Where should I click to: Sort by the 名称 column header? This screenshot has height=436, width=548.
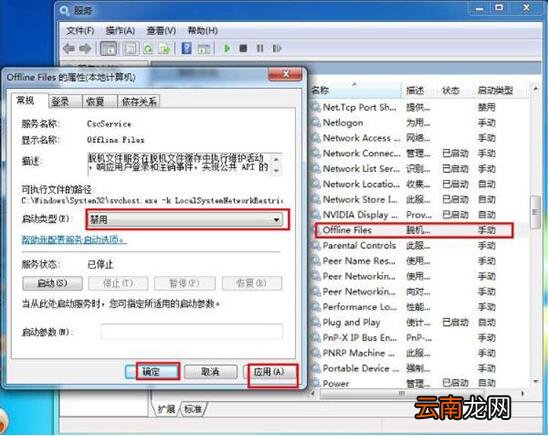point(356,90)
